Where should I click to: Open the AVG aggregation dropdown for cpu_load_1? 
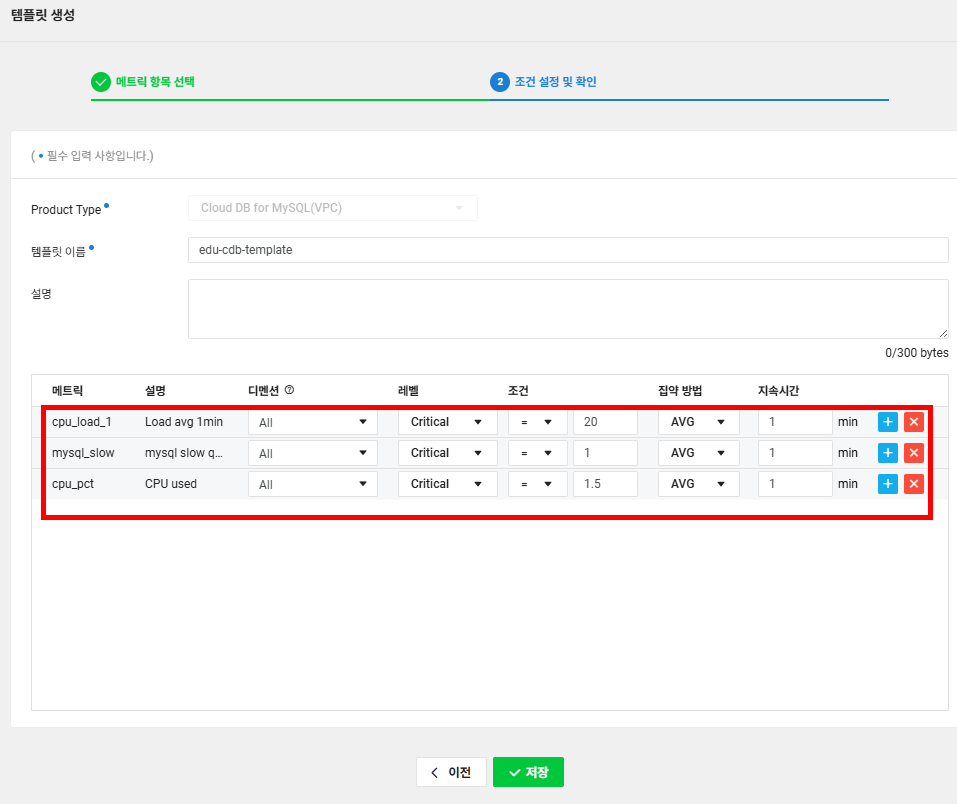(698, 422)
